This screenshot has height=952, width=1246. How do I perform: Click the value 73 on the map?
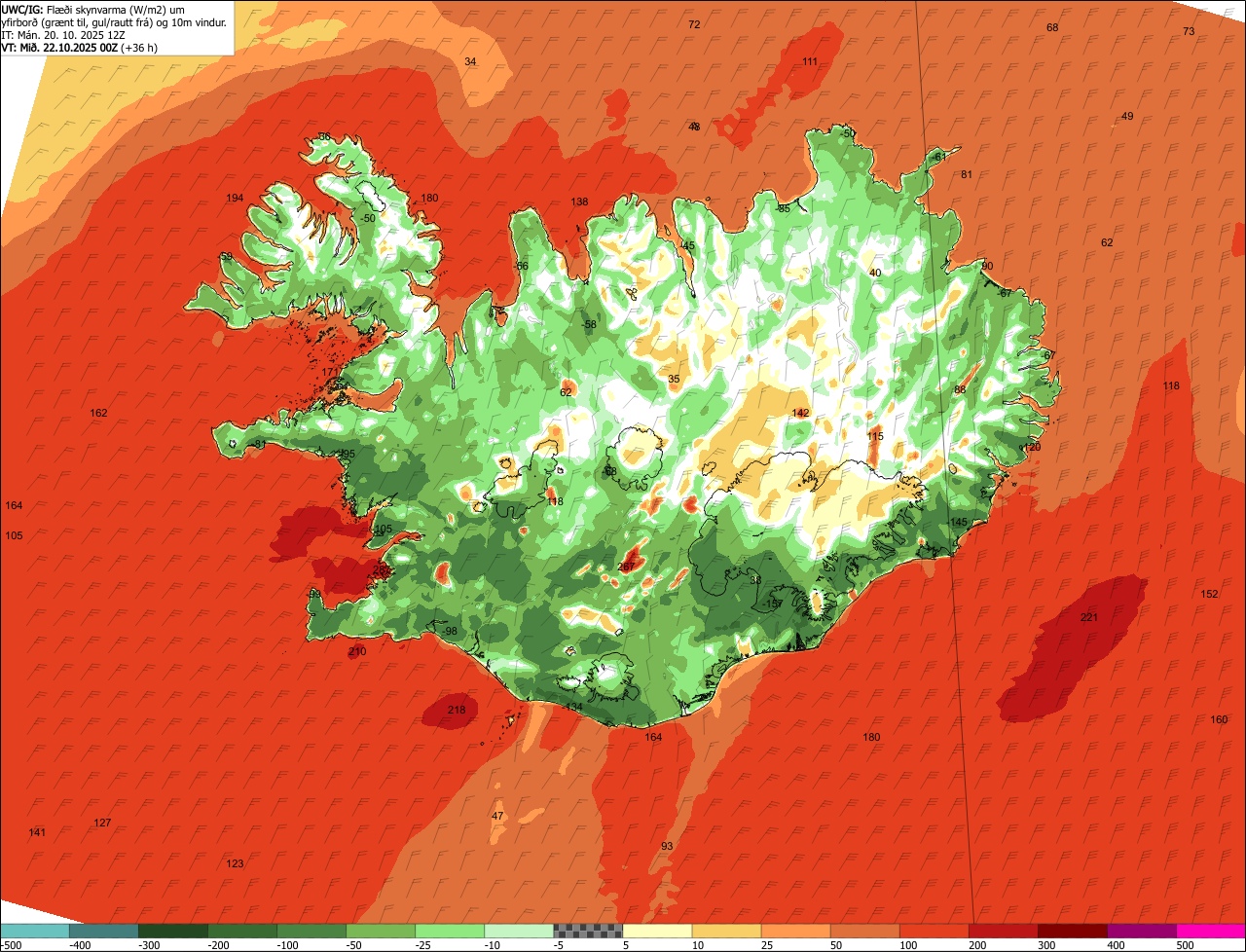coord(1189,31)
